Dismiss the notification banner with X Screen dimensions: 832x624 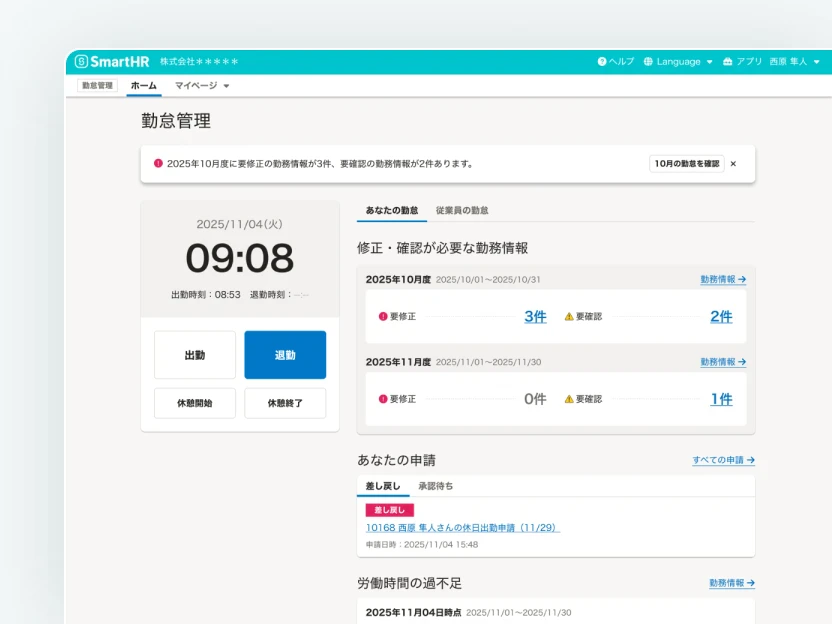pyautogui.click(x=733, y=164)
